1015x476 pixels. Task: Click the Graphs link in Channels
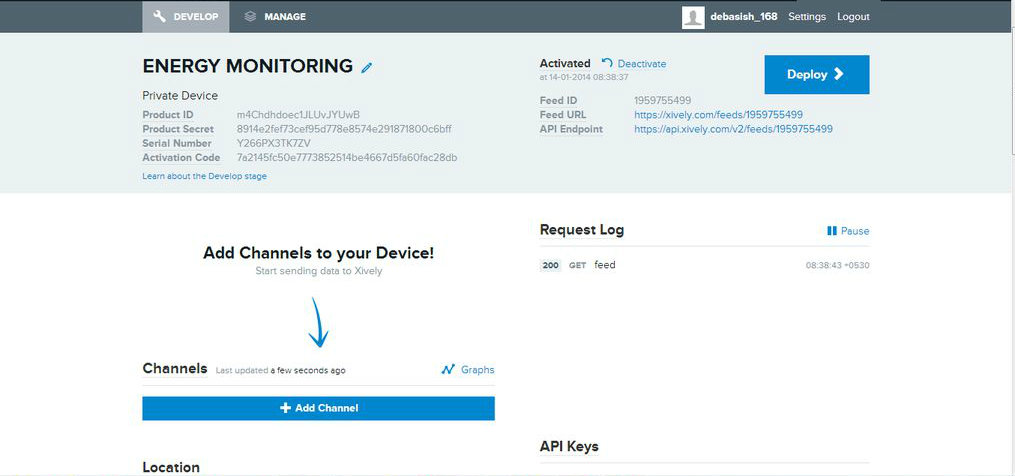pos(477,370)
